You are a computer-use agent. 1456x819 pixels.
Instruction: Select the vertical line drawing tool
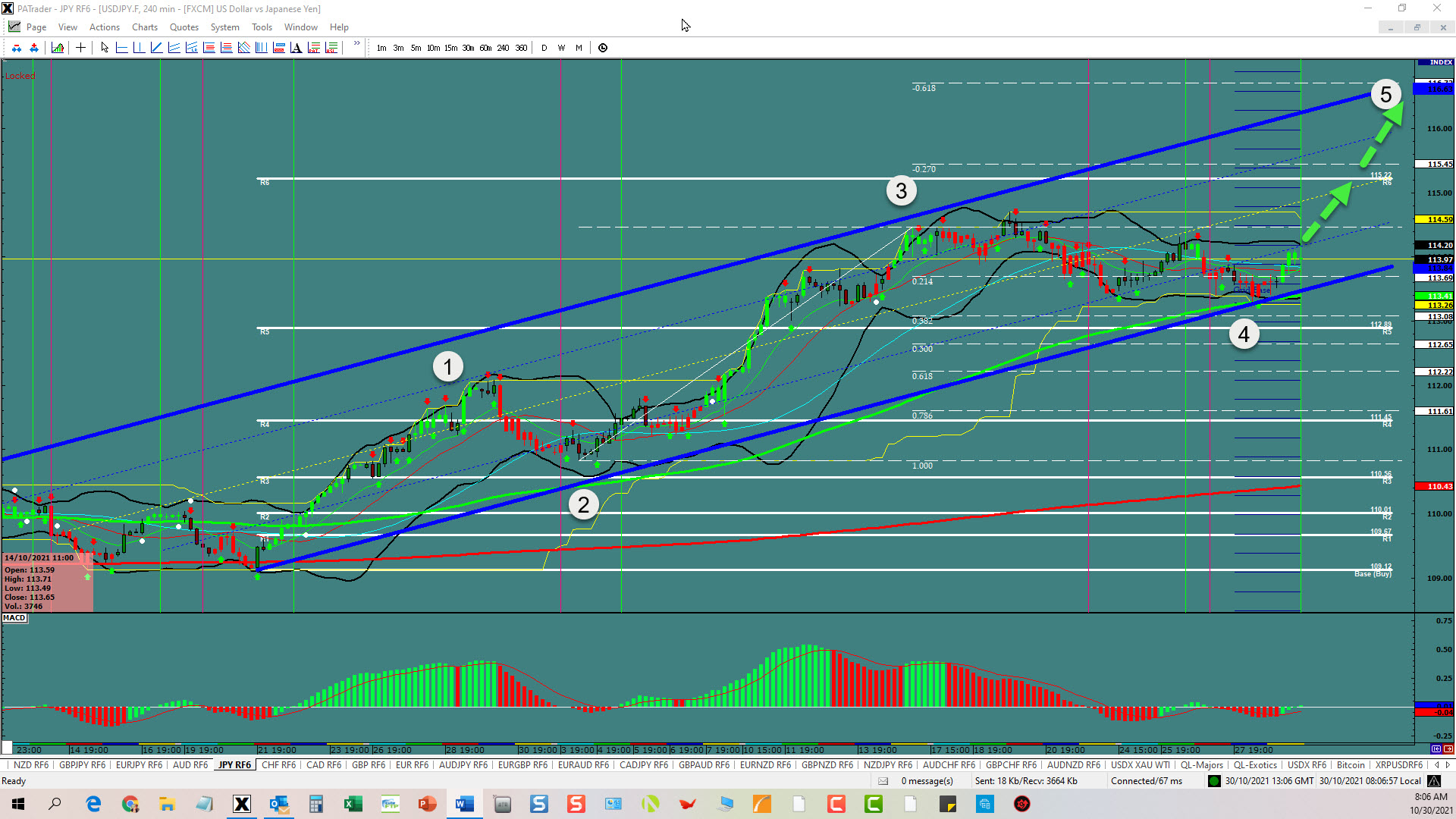pos(139,48)
